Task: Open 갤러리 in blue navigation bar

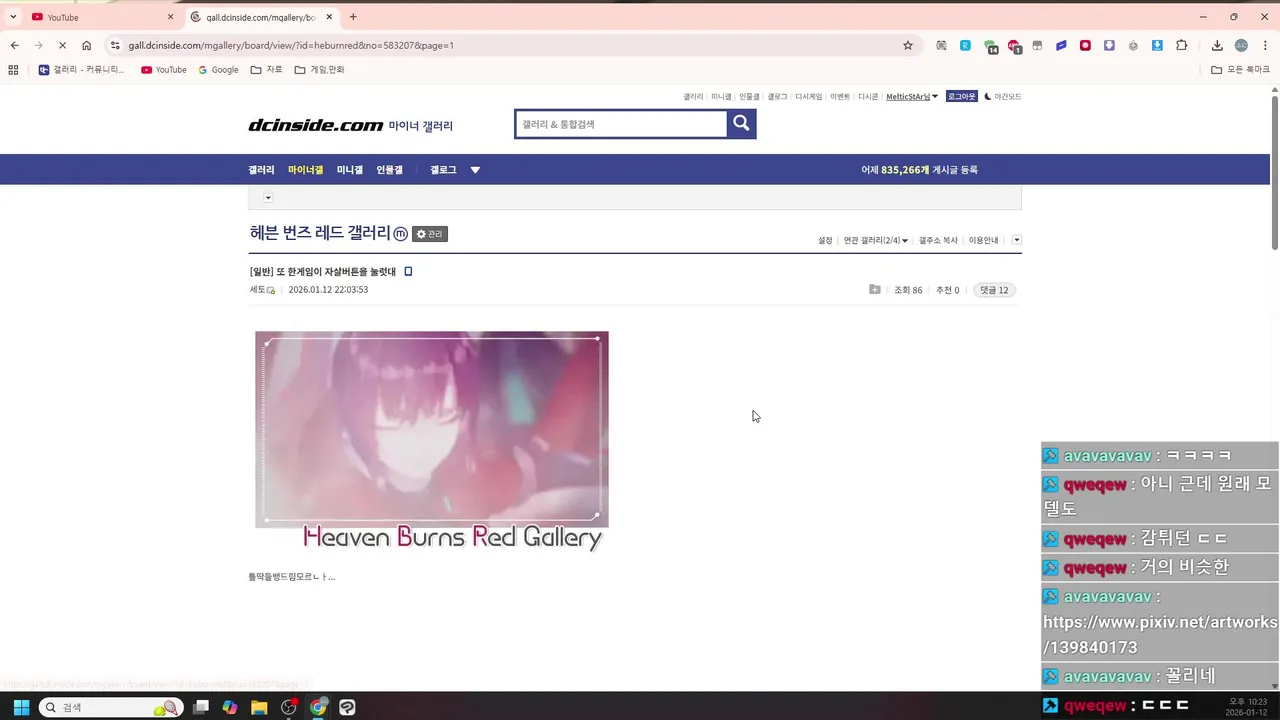Action: [261, 170]
